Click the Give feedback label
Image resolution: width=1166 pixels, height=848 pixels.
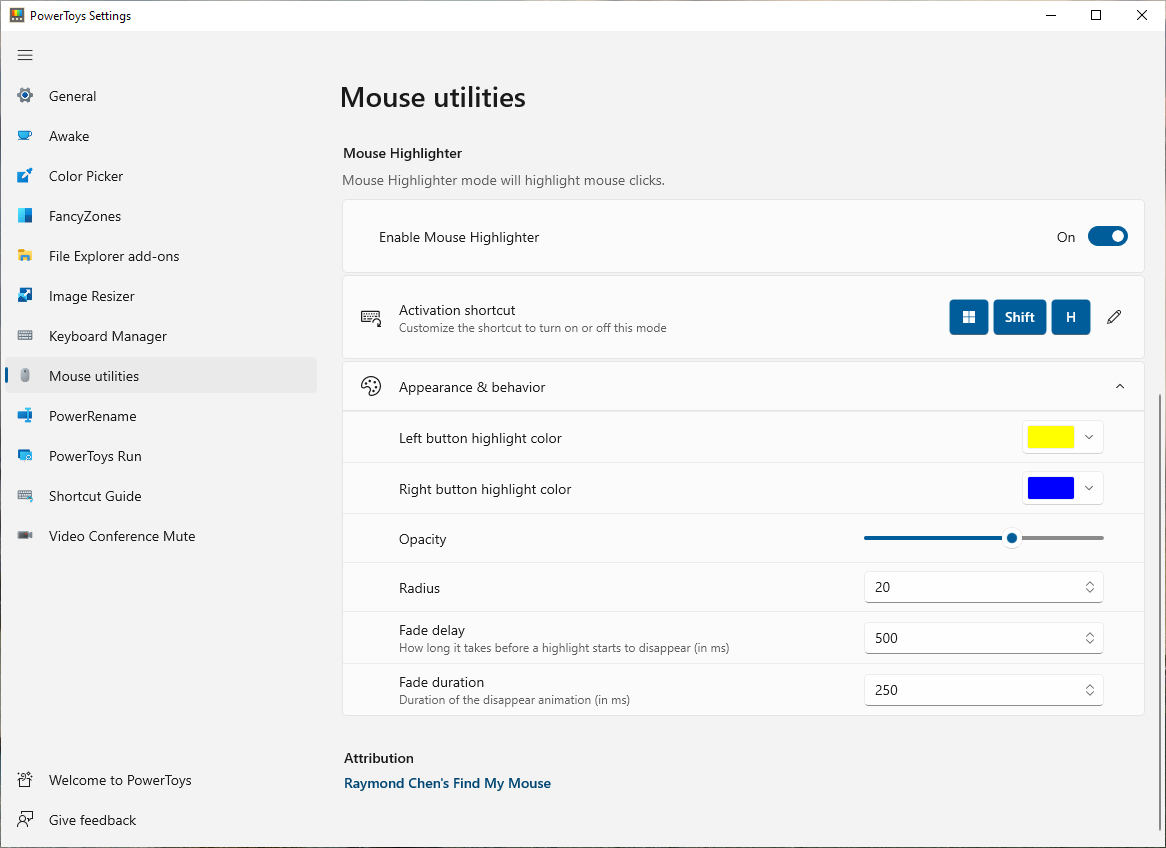pos(92,820)
